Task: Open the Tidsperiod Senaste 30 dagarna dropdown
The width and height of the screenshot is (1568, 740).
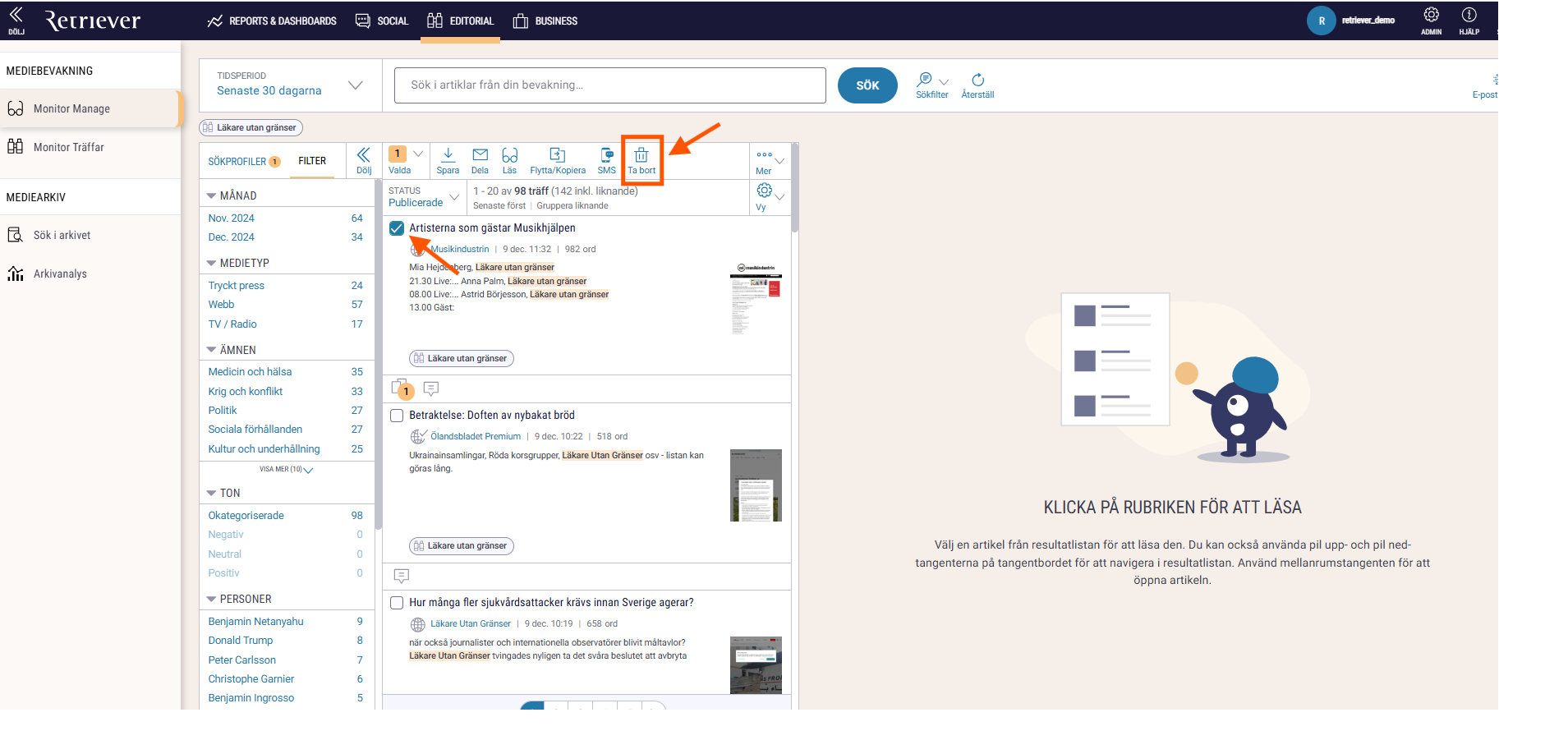Action: point(290,85)
